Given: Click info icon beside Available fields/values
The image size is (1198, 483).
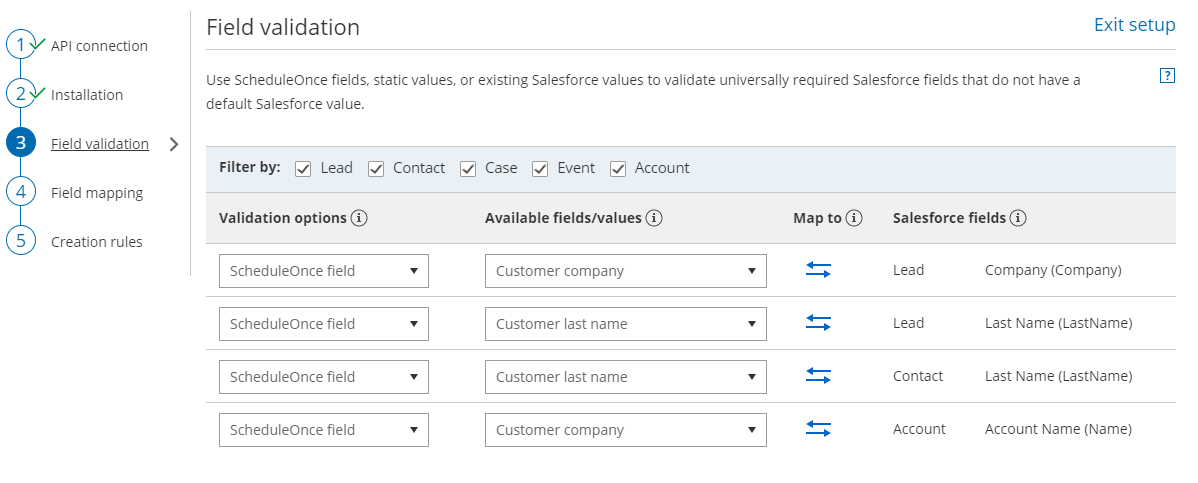Looking at the screenshot, I should click(x=654, y=218).
